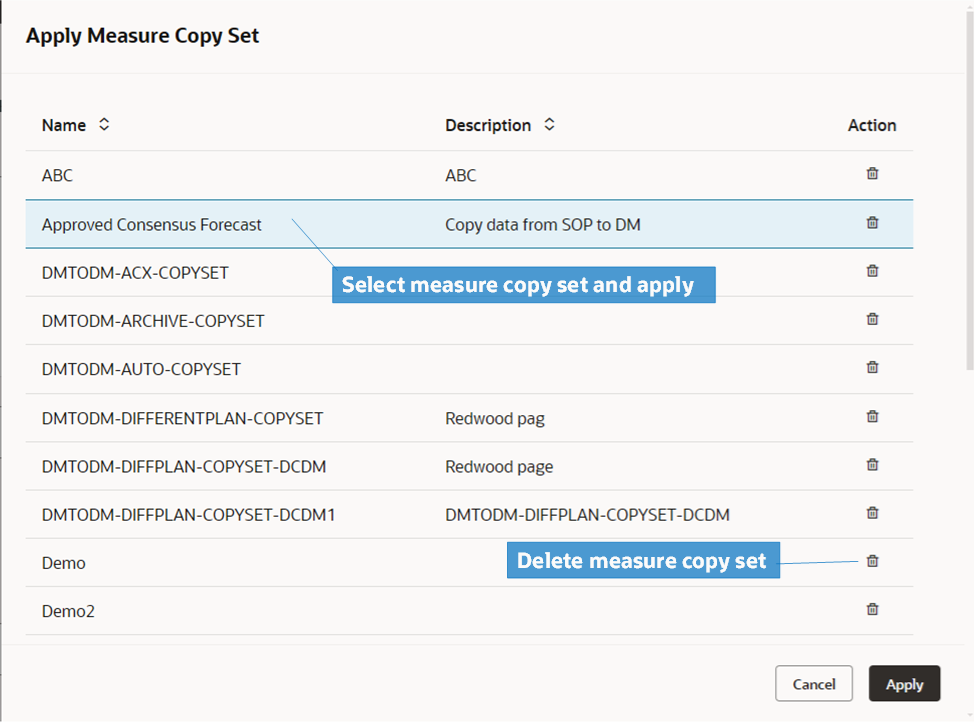The image size is (975, 724).
Task: Toggle sort order on the Name column
Action: click(101, 125)
